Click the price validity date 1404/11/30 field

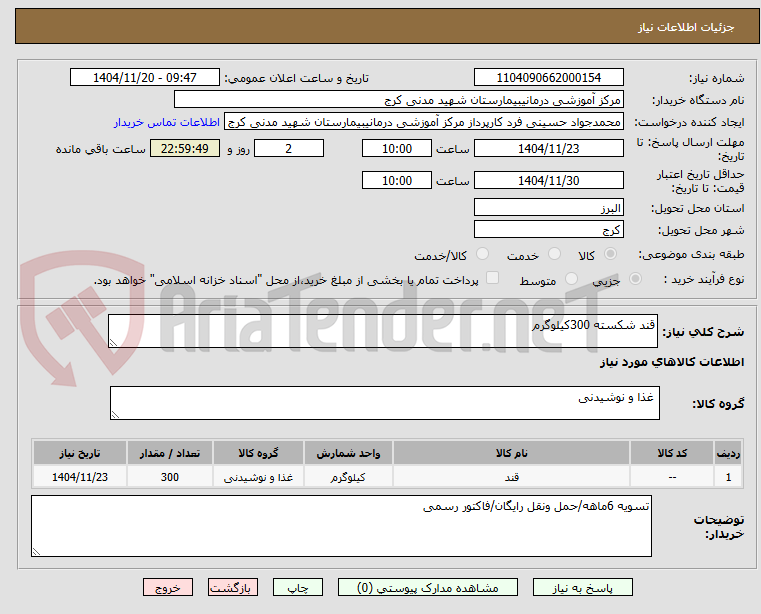click(548, 181)
